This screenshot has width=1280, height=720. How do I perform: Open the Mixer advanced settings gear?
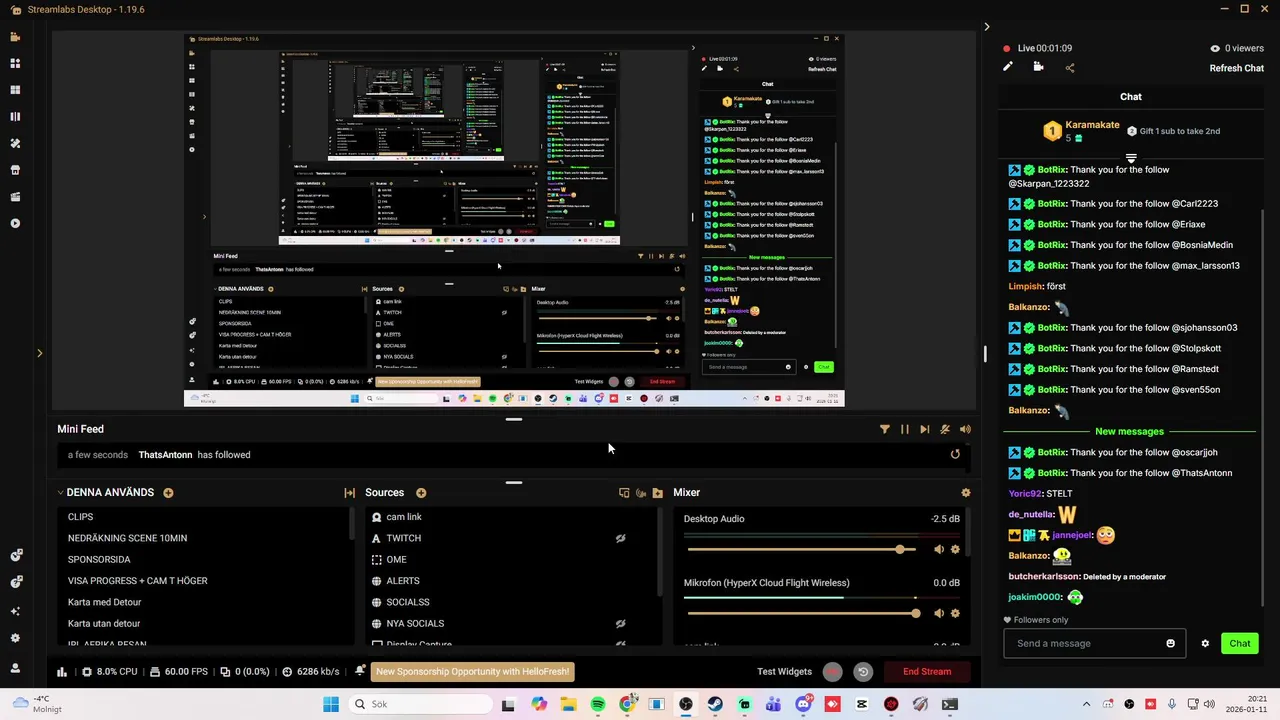[x=965, y=493]
